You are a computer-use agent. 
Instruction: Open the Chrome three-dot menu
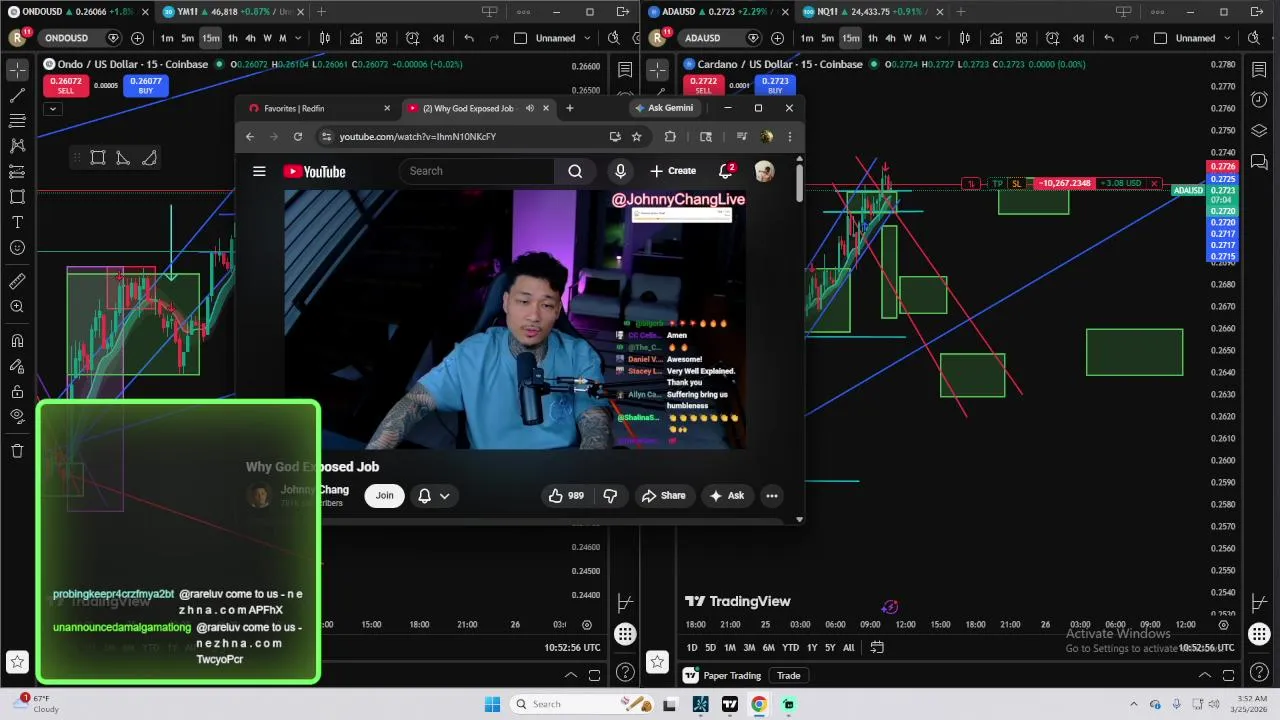coord(790,137)
